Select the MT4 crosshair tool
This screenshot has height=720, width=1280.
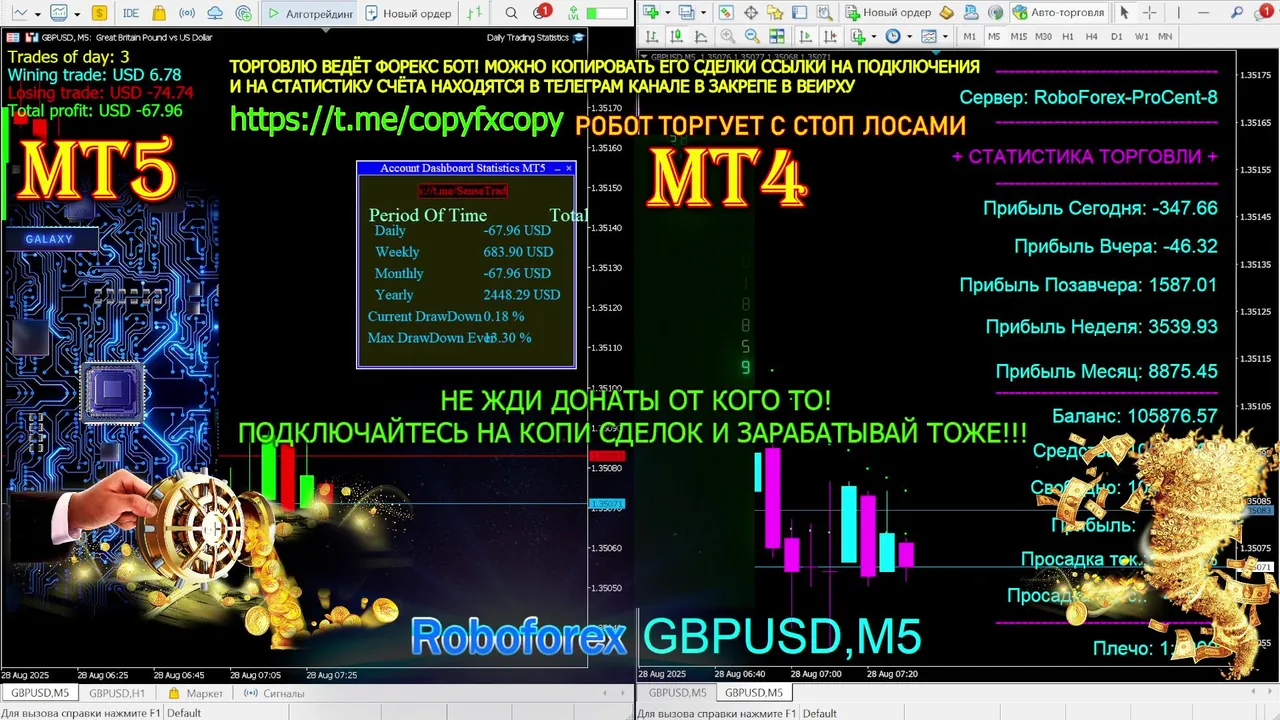pyautogui.click(x=1149, y=12)
